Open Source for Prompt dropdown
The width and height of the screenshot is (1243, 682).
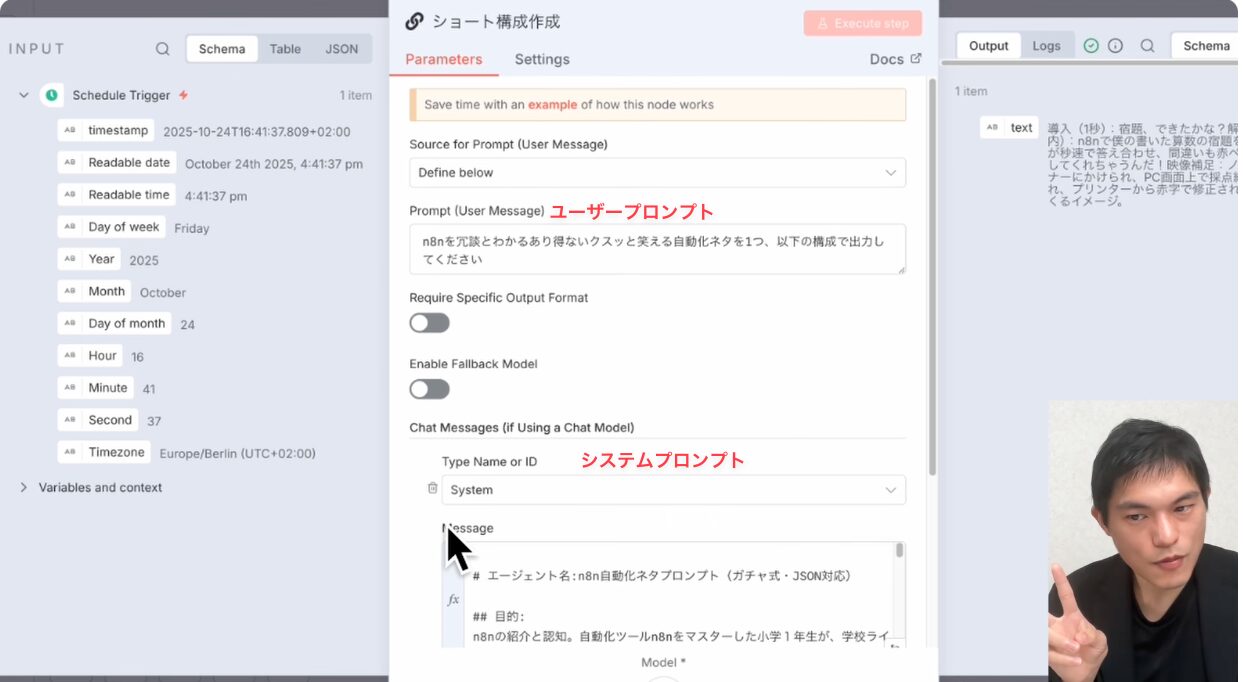[657, 173]
